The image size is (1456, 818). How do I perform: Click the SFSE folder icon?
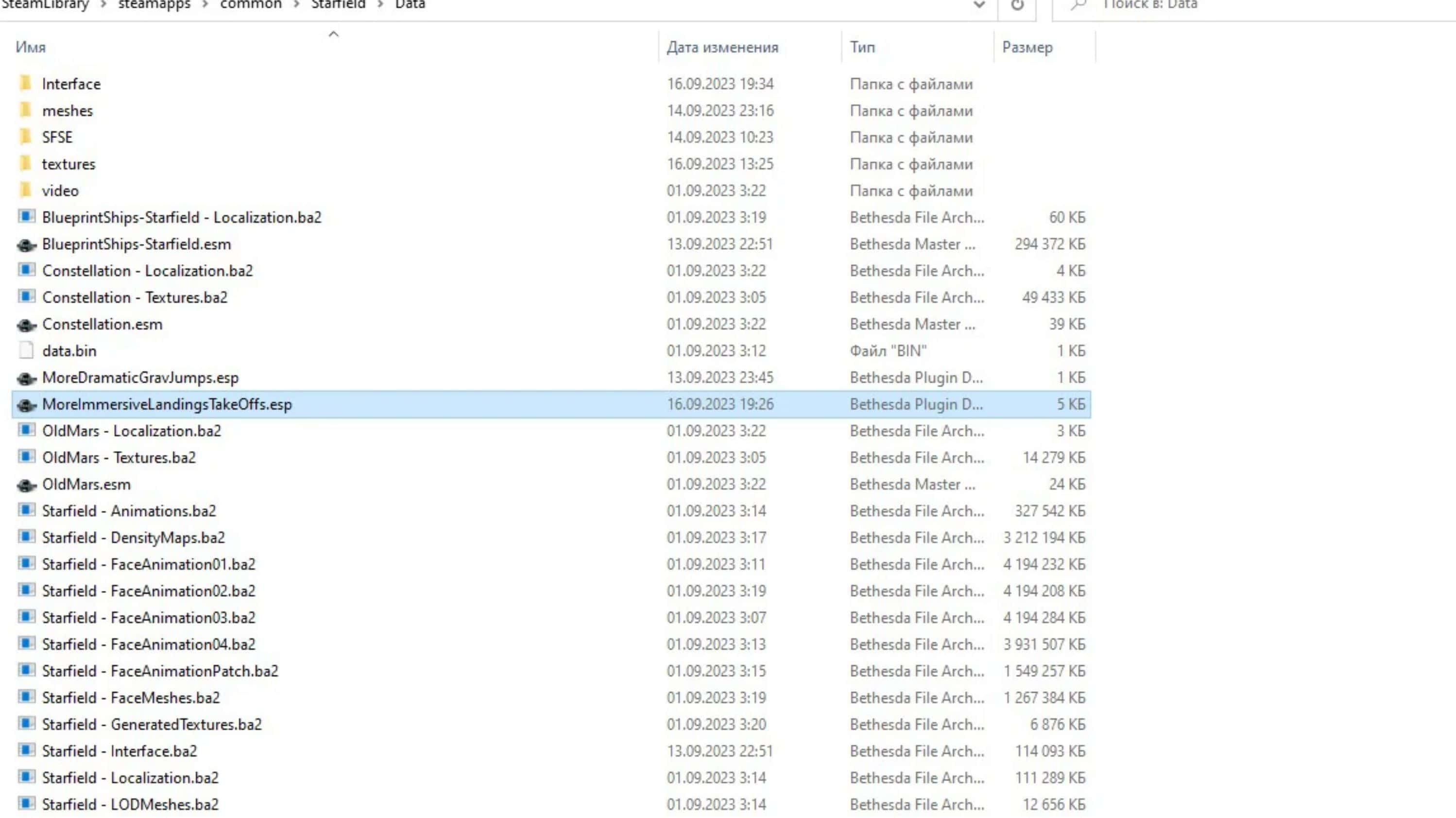point(25,137)
